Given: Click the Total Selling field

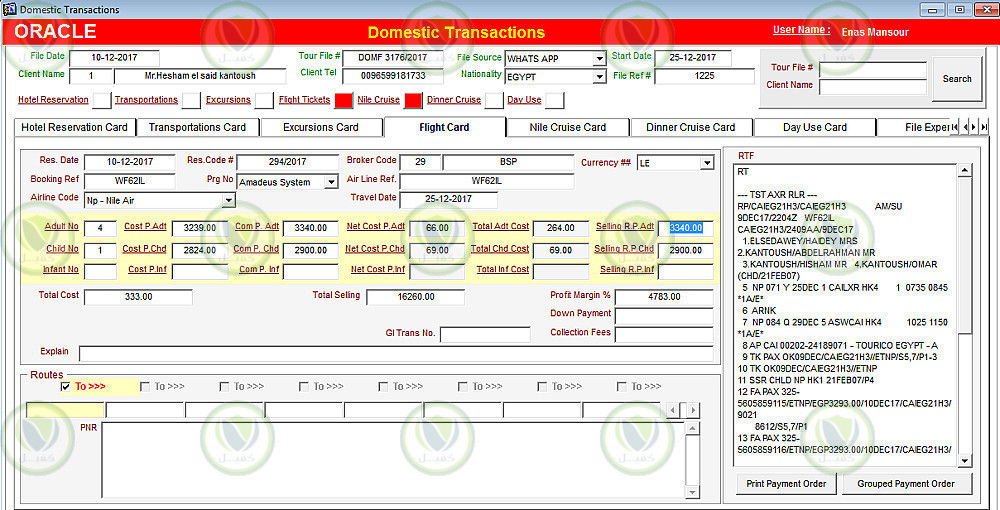Looking at the screenshot, I should (416, 298).
